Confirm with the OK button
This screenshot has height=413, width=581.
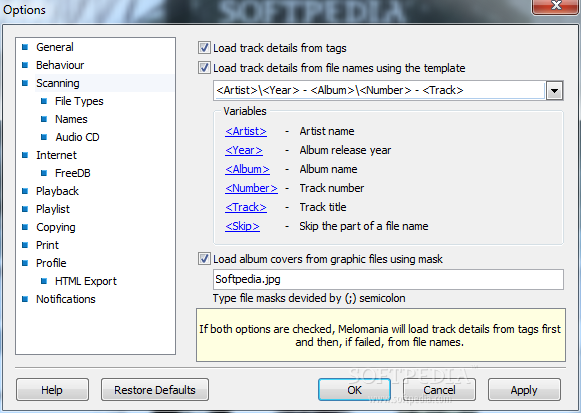click(x=354, y=390)
